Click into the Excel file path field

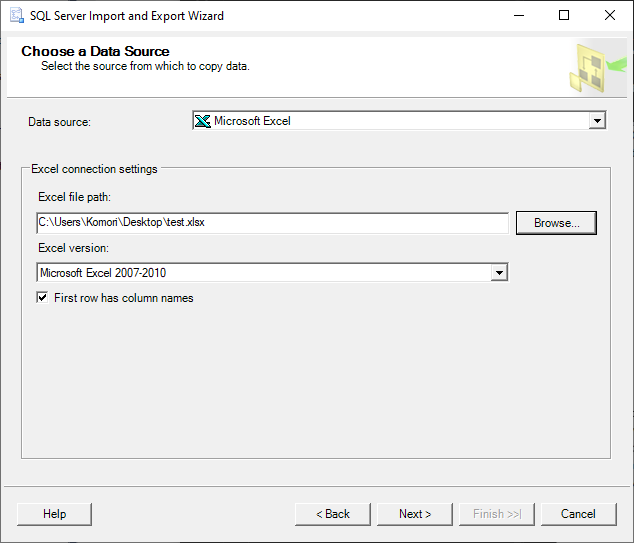pyautogui.click(x=272, y=223)
